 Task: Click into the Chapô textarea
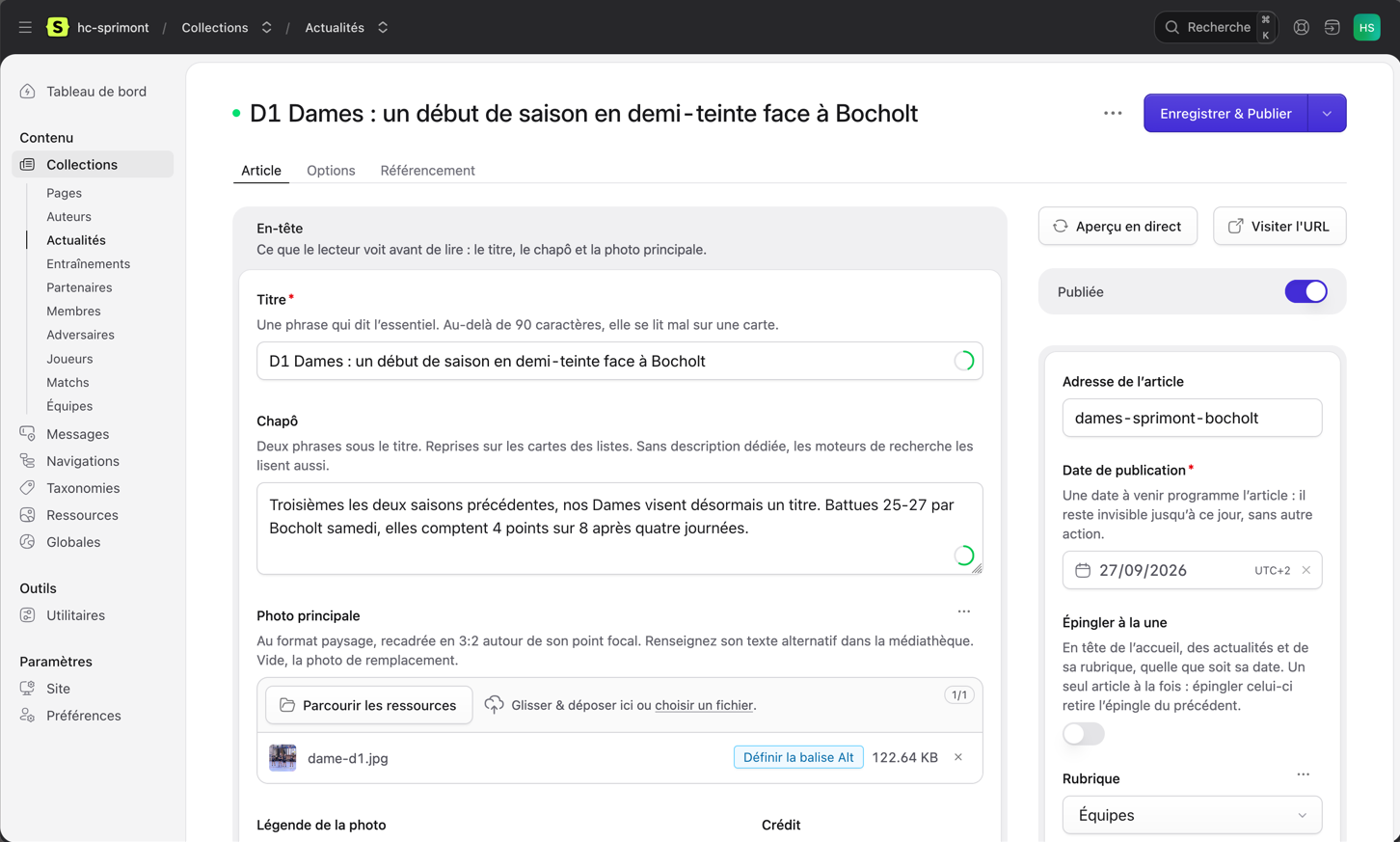click(620, 529)
